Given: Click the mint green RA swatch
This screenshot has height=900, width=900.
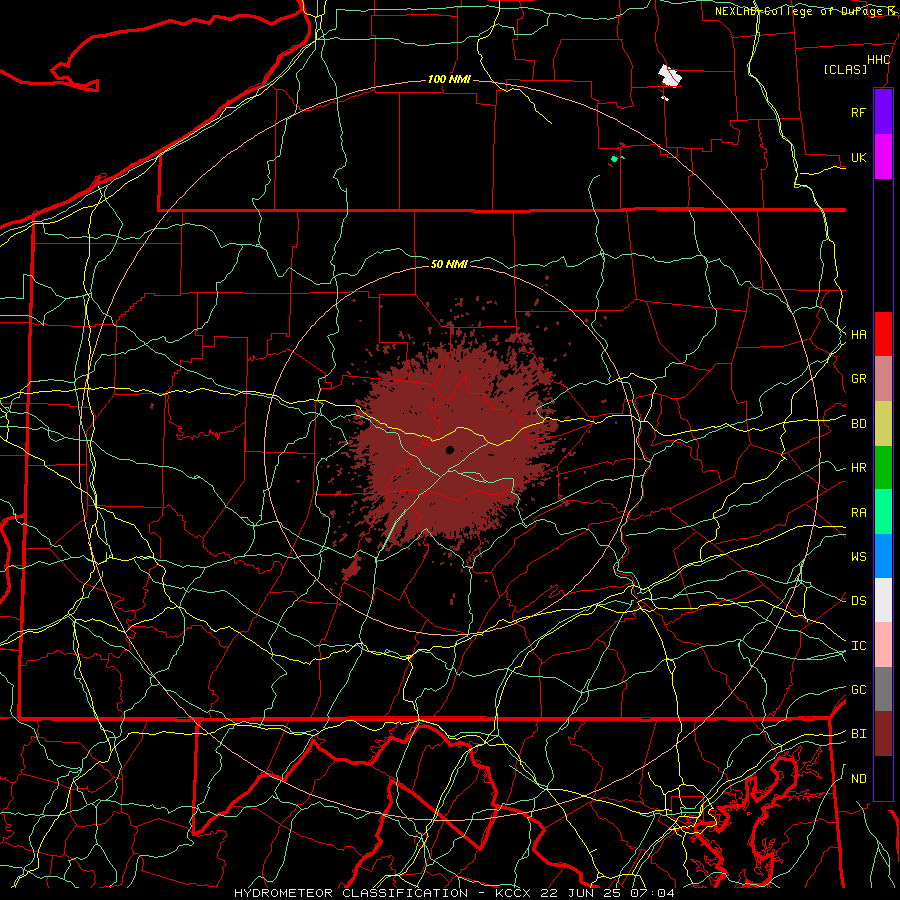Looking at the screenshot, I should pyautogui.click(x=883, y=511).
